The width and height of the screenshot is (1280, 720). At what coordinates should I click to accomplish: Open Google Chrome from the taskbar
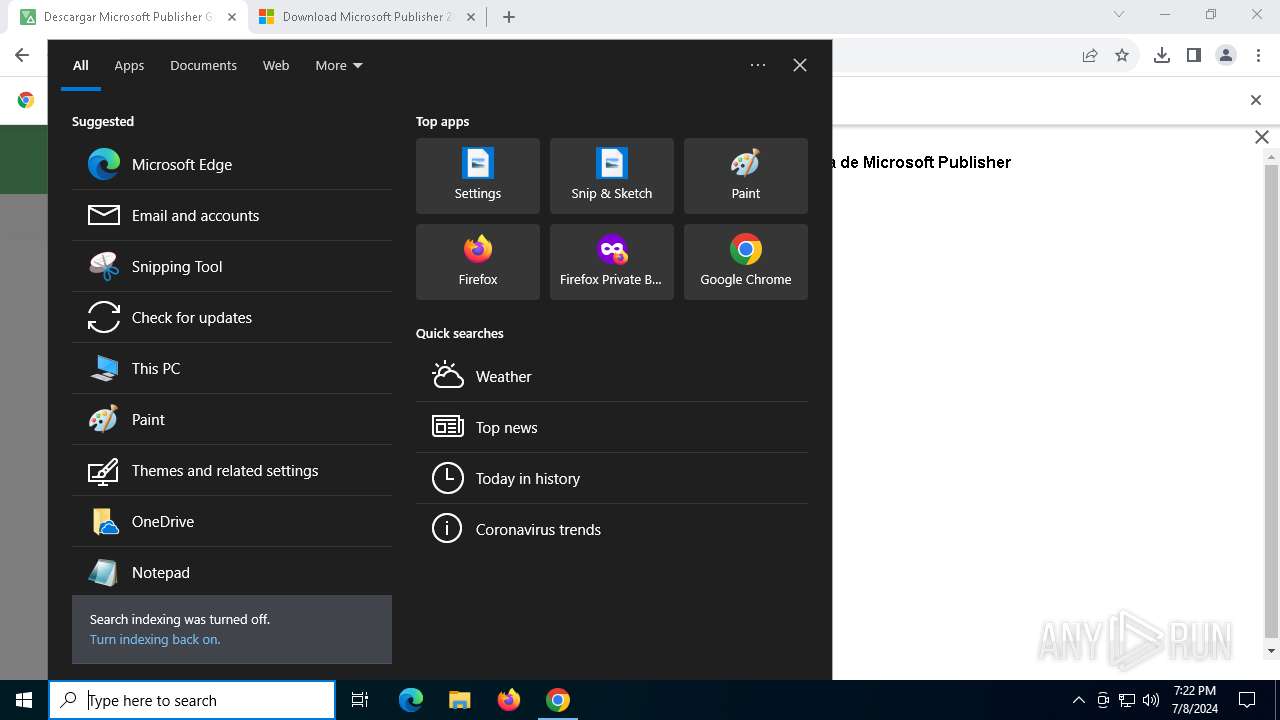(x=558, y=700)
